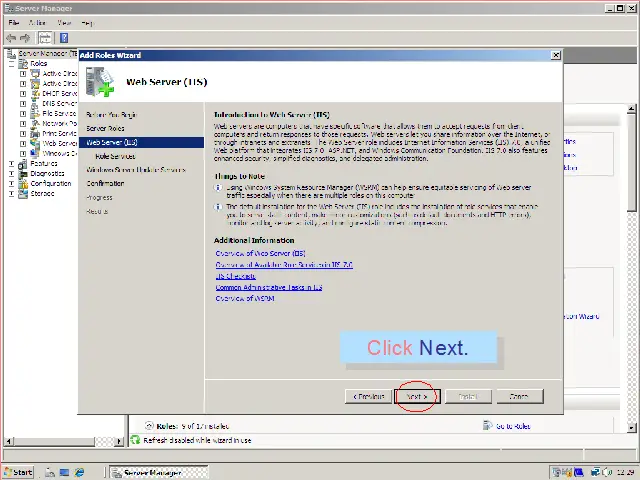Select Web Server (IIS) wizard step
The height and width of the screenshot is (480, 640).
click(x=142, y=142)
